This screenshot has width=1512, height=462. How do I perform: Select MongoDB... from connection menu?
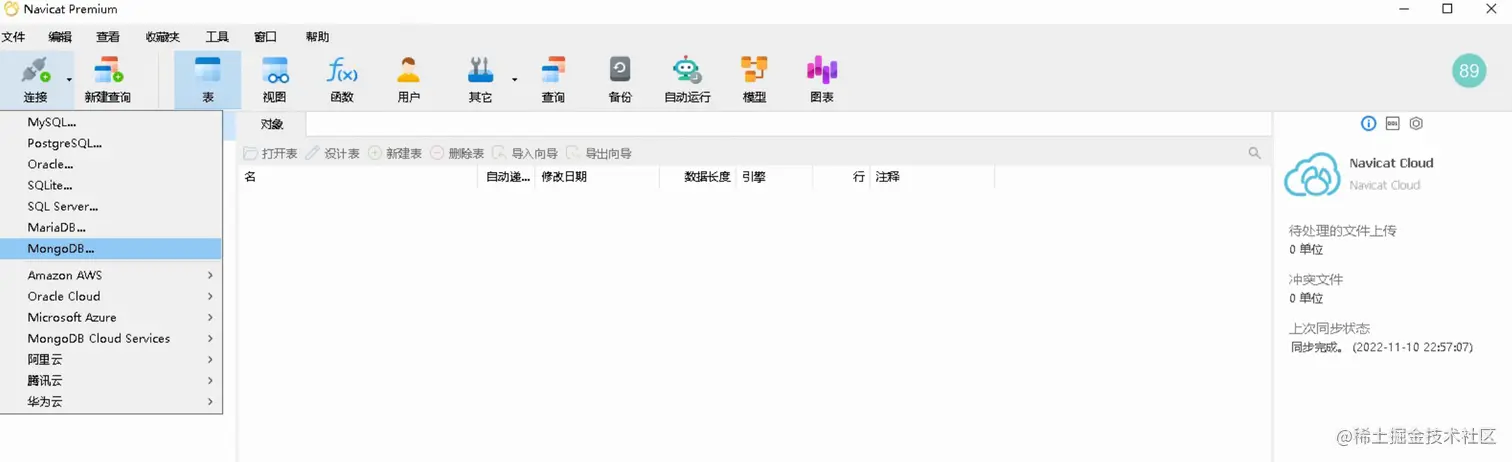[x=111, y=248]
